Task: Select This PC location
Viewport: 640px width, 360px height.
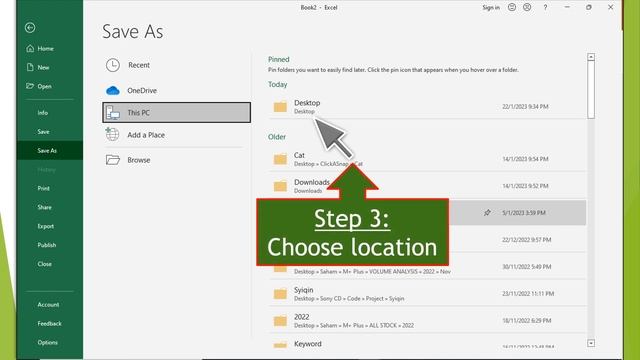Action: click(176, 112)
